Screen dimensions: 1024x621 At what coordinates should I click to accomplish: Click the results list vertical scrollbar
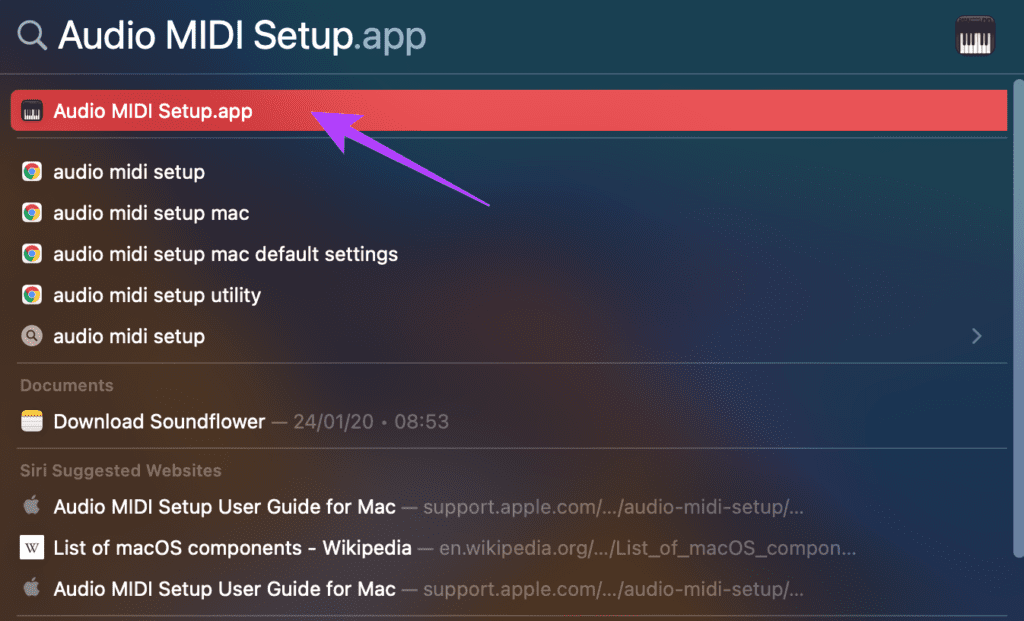(1018, 319)
